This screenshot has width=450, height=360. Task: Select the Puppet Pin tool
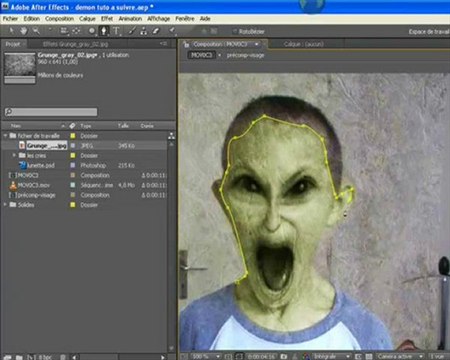172,31
